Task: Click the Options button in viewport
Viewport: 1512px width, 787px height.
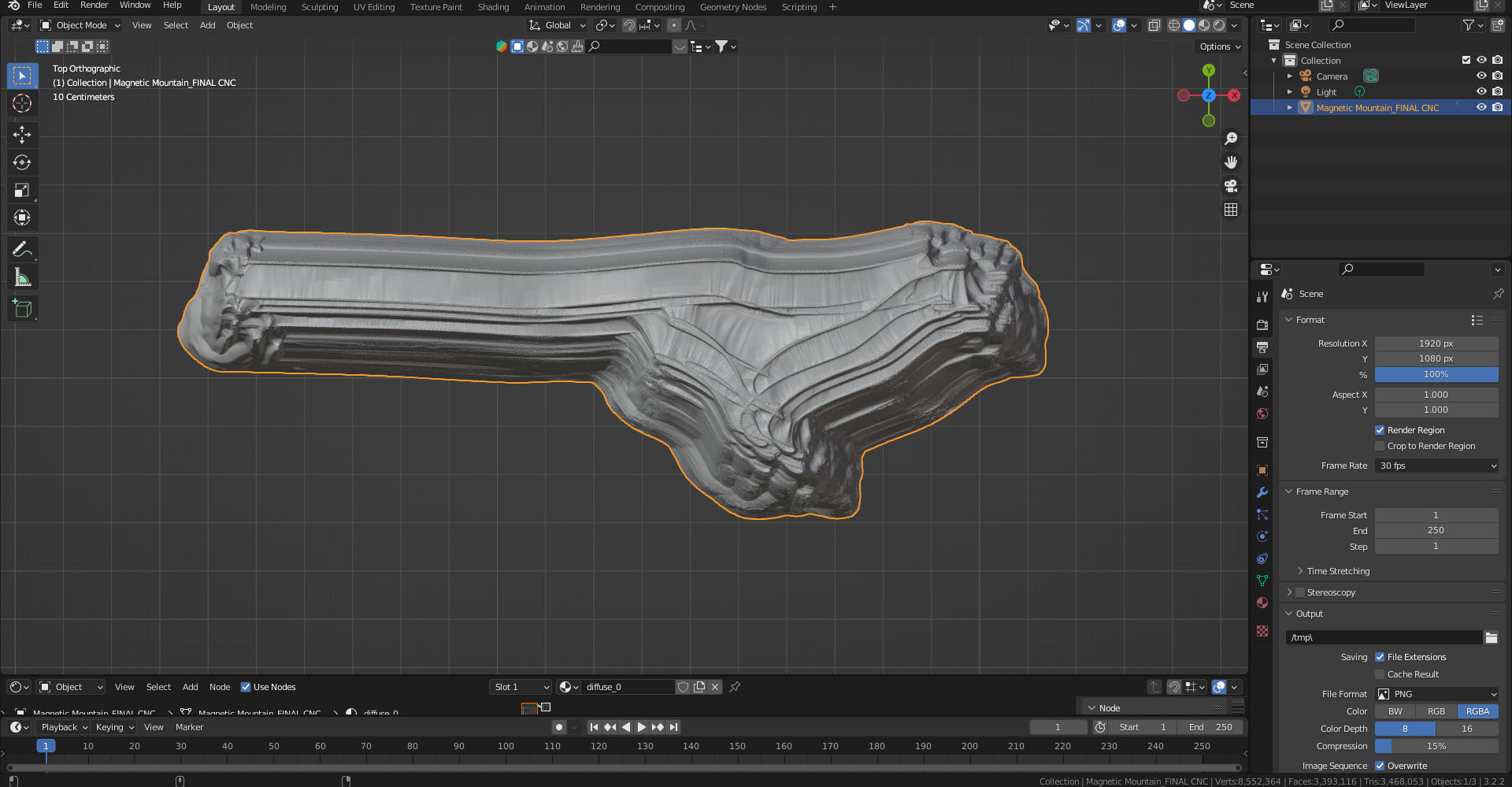Action: [1219, 46]
